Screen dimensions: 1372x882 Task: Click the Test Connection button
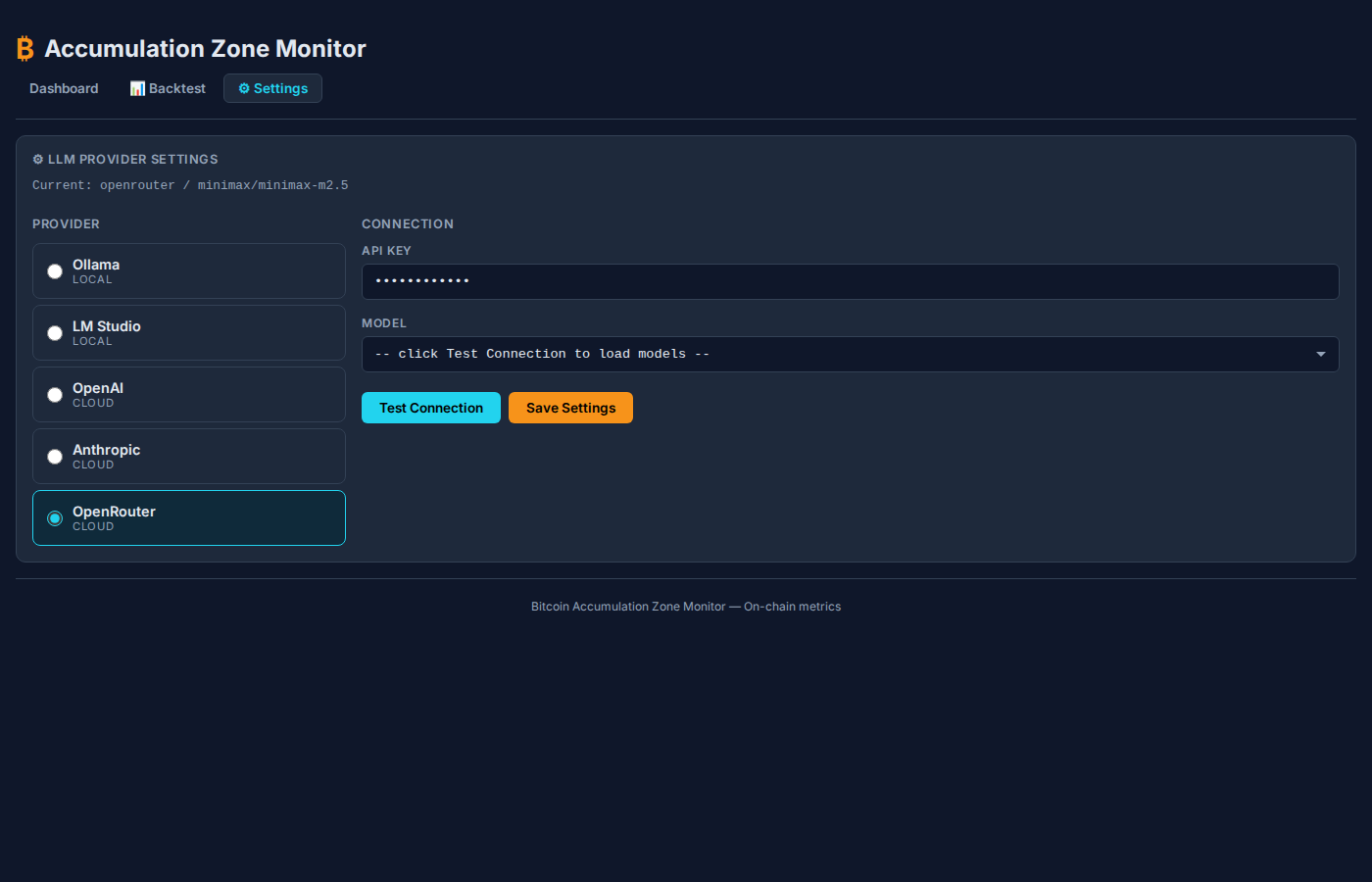pyautogui.click(x=431, y=408)
